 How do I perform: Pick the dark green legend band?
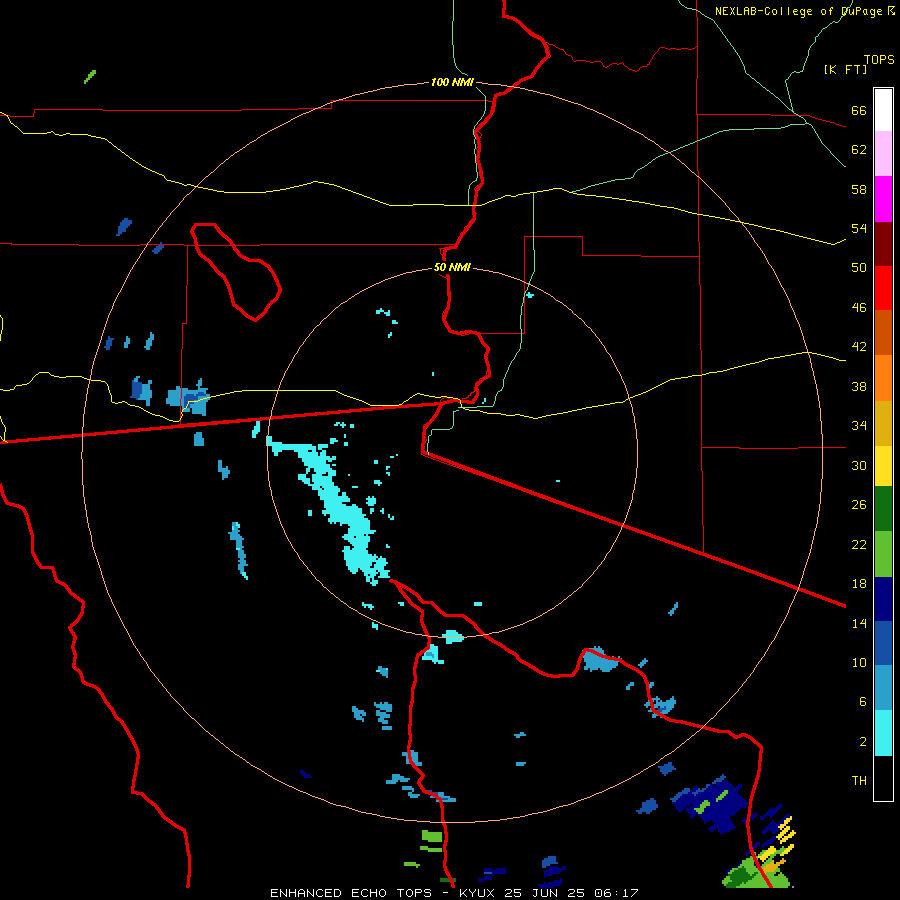883,509
